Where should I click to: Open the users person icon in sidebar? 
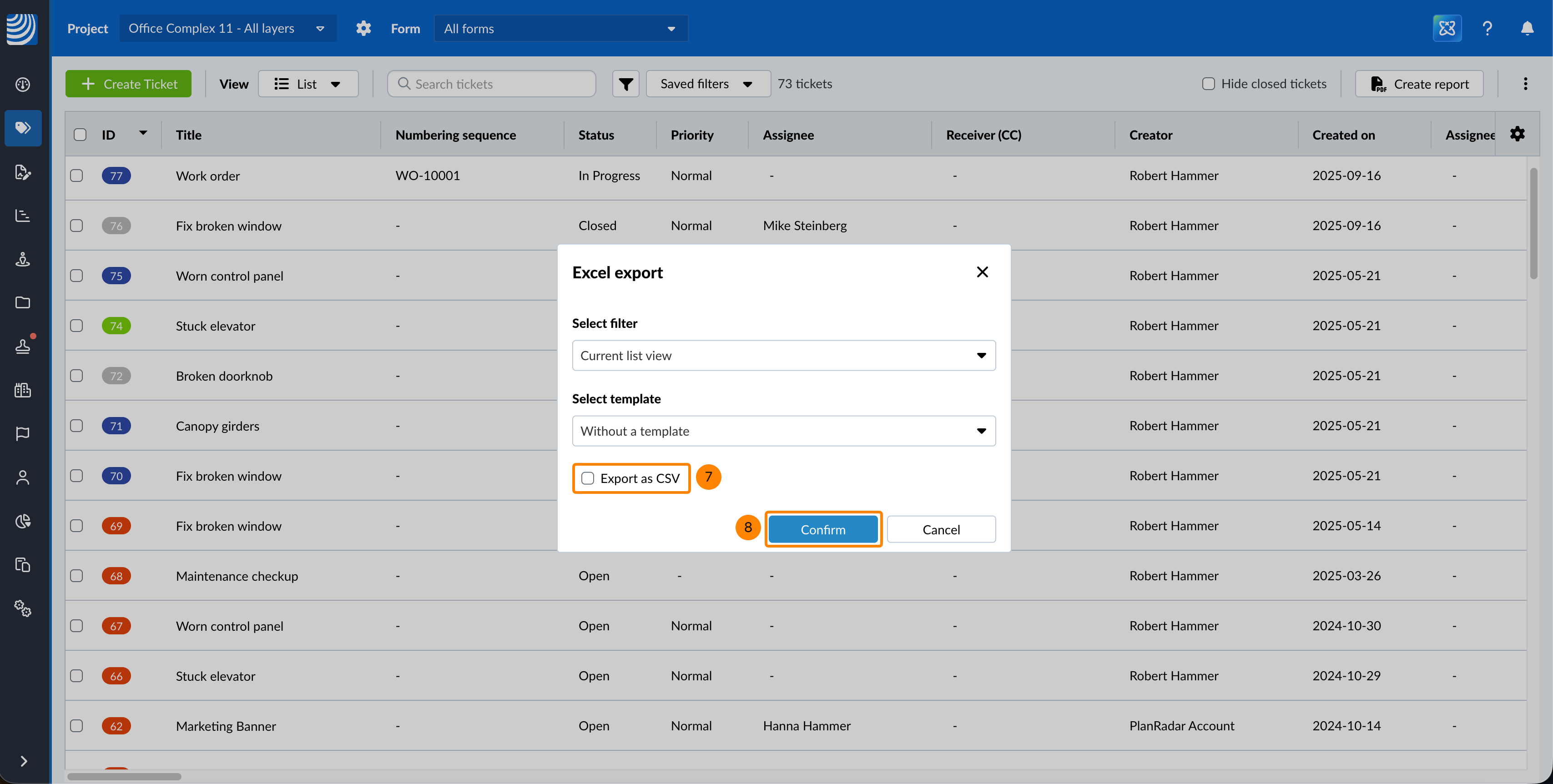tap(23, 477)
